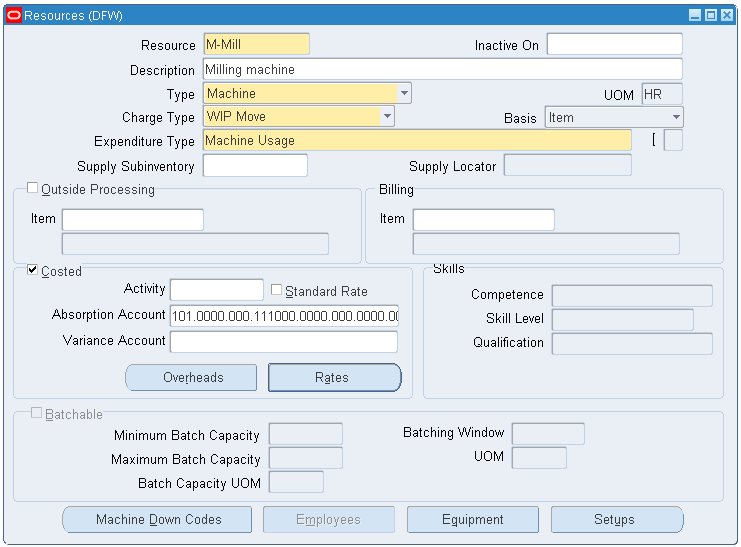Click the Charge Type value WIP Move
The width and height of the screenshot is (741, 547).
[236, 116]
